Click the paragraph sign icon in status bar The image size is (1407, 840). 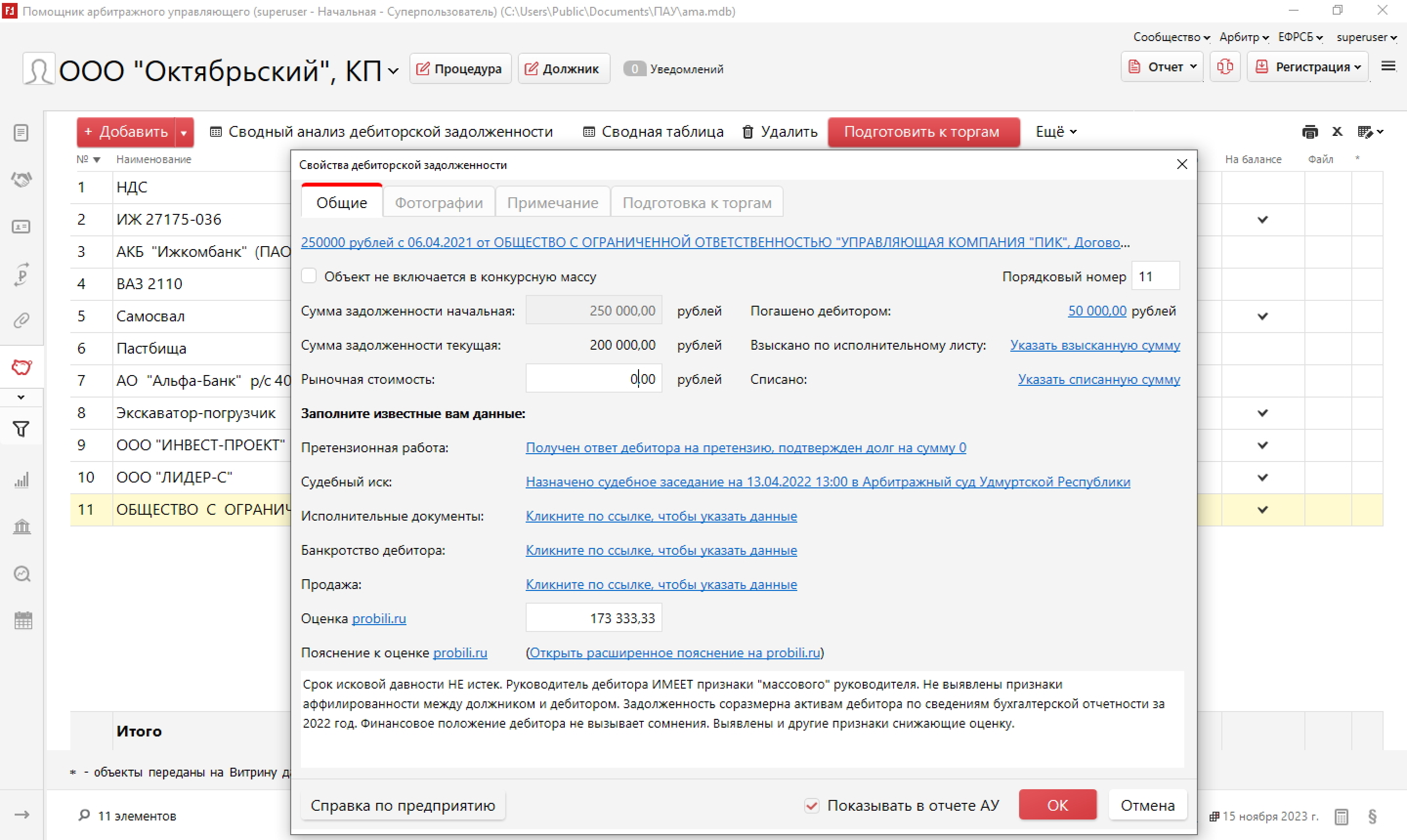pos(1372,816)
